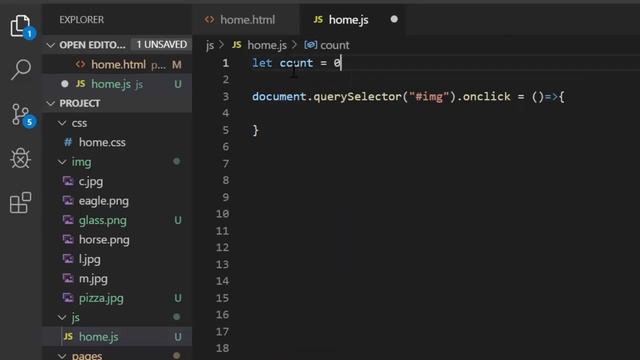
Task: Click the closing brace on line 5
Action: point(256,130)
